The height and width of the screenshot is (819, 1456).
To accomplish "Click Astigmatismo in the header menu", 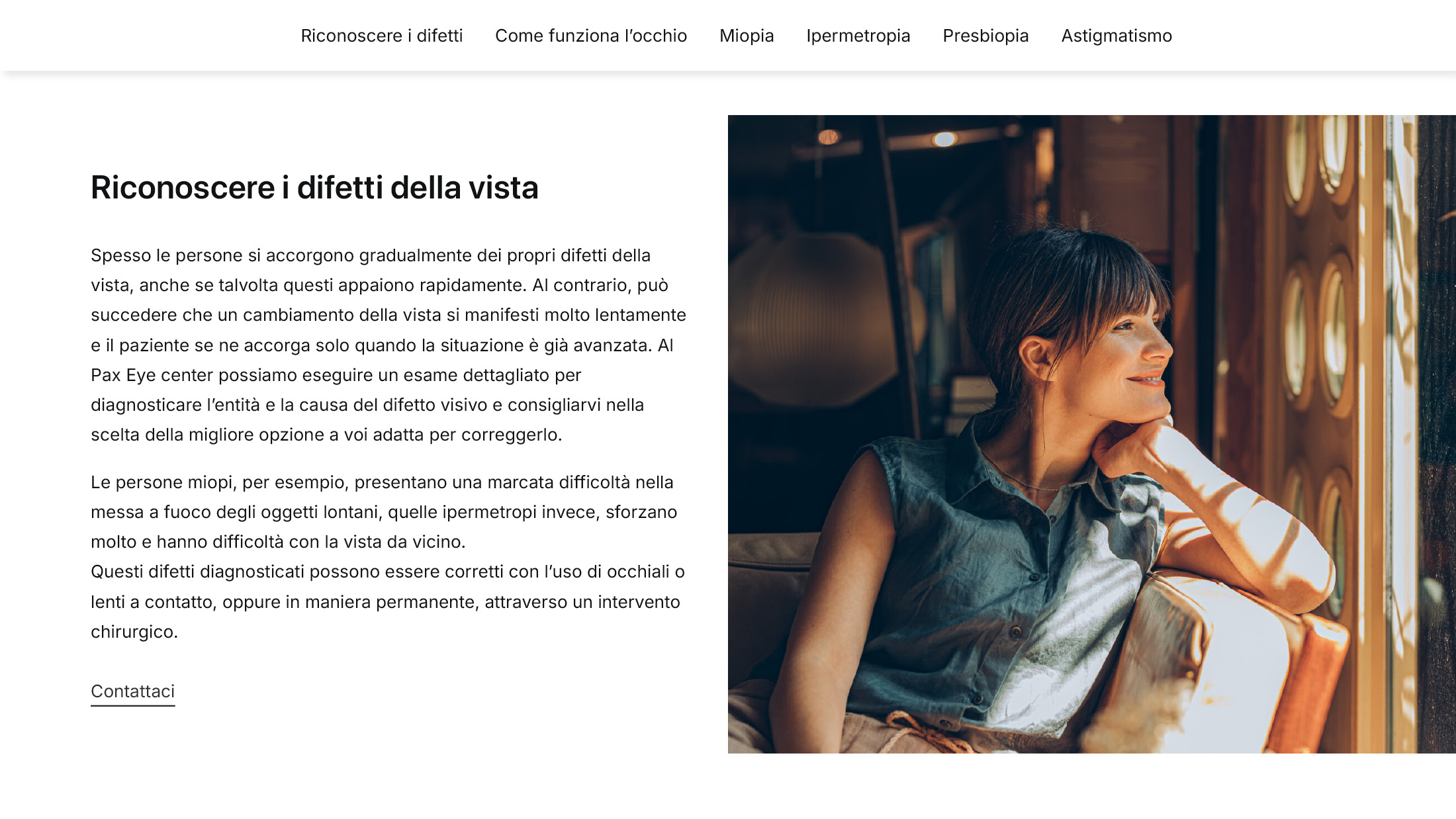I will tap(1116, 36).
